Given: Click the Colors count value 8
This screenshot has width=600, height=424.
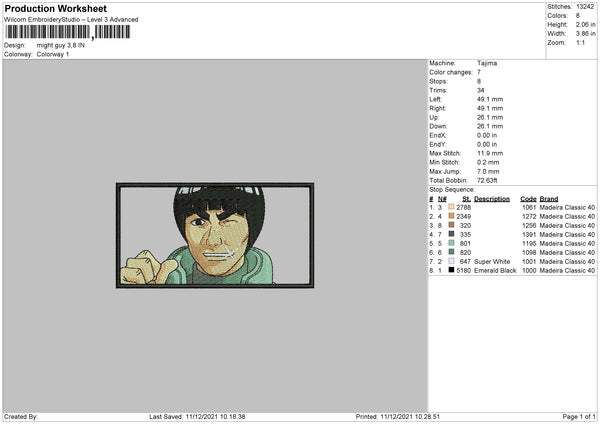Looking at the screenshot, I should (577, 16).
